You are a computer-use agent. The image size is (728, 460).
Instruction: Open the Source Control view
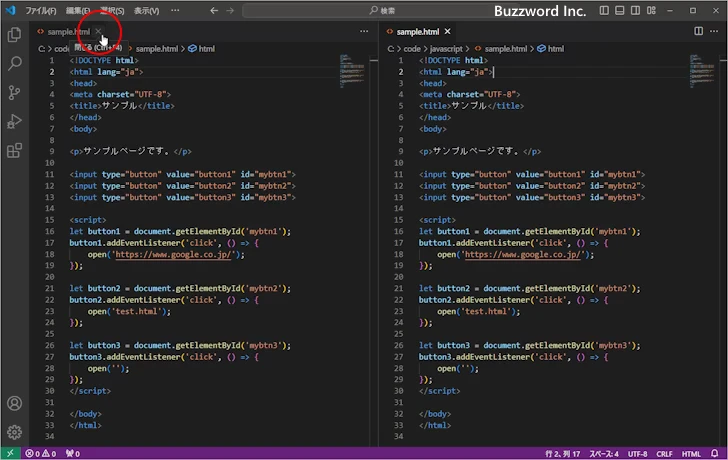click(x=14, y=92)
